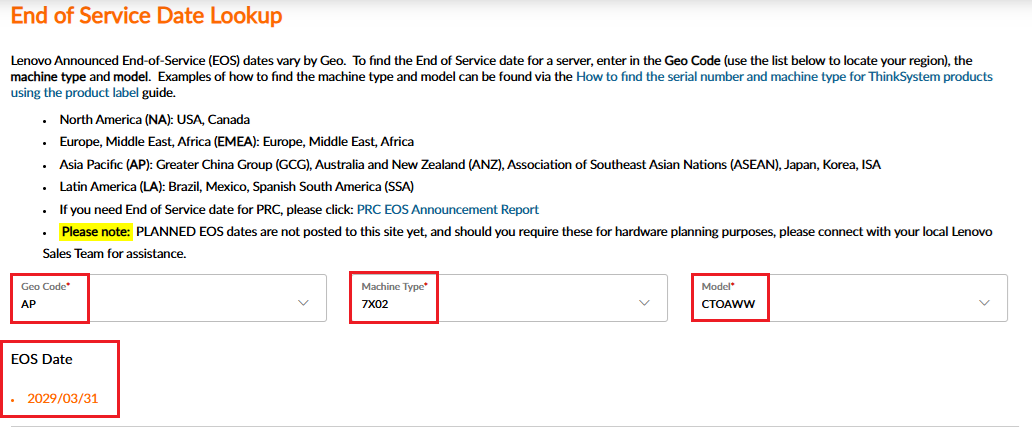Open the PRC EOS Announcement Report link
The image size is (1032, 437).
click(448, 210)
